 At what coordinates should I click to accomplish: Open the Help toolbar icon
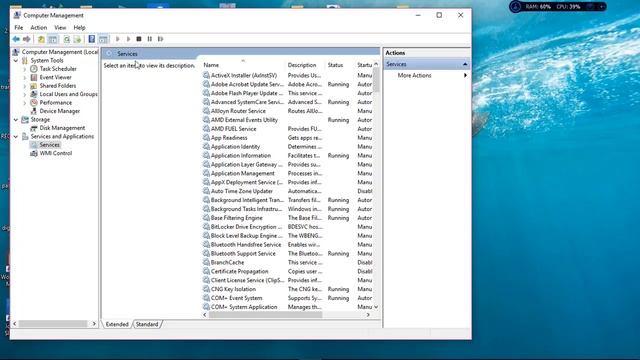(x=91, y=39)
